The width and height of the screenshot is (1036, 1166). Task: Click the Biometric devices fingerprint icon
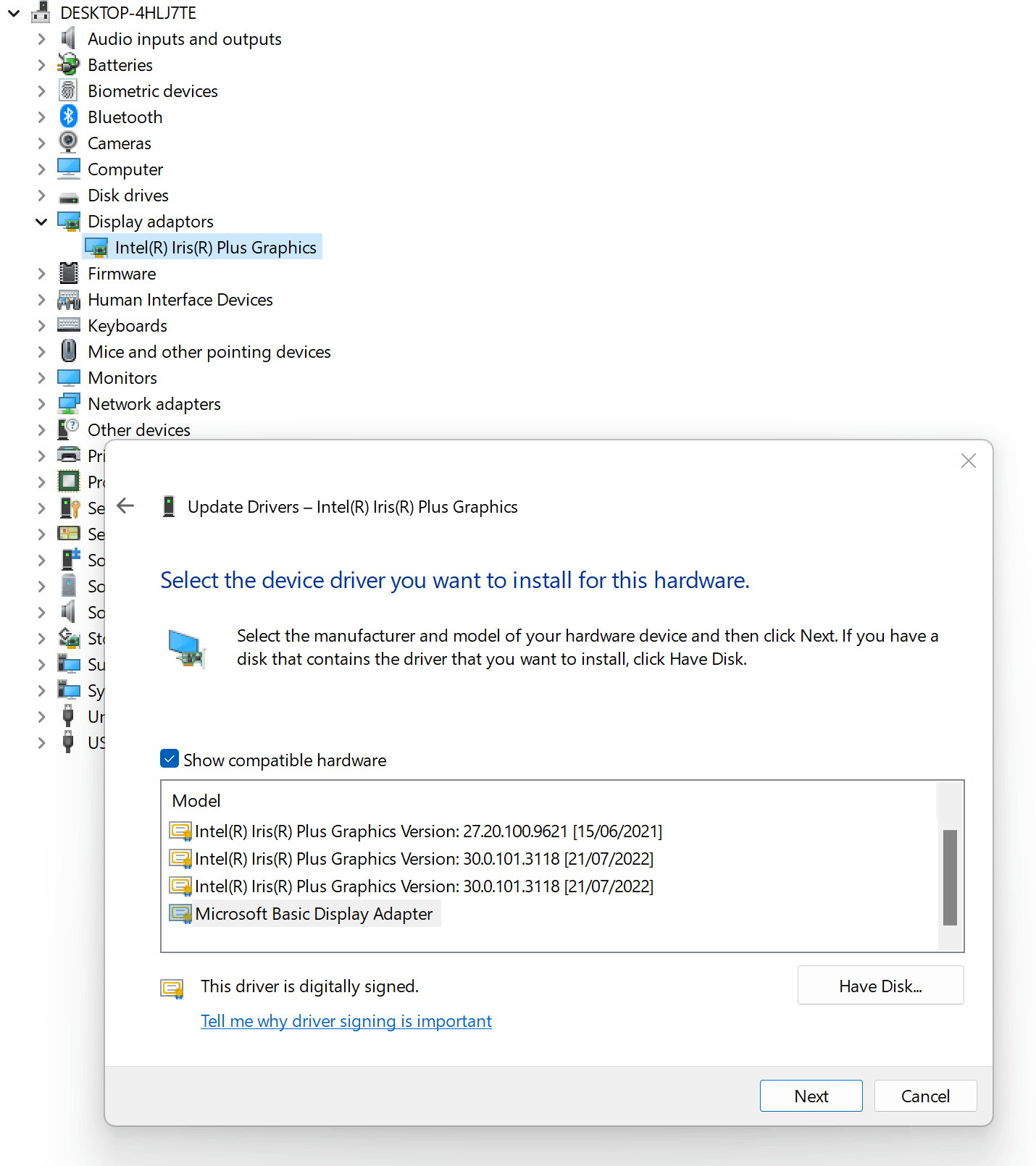pos(69,91)
